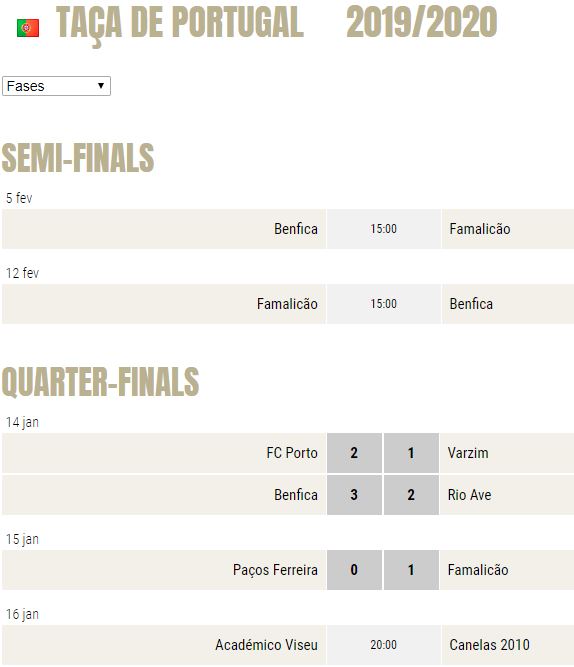Image resolution: width=574 pixels, height=667 pixels.
Task: Click Varzim score 1
Action: point(411,453)
